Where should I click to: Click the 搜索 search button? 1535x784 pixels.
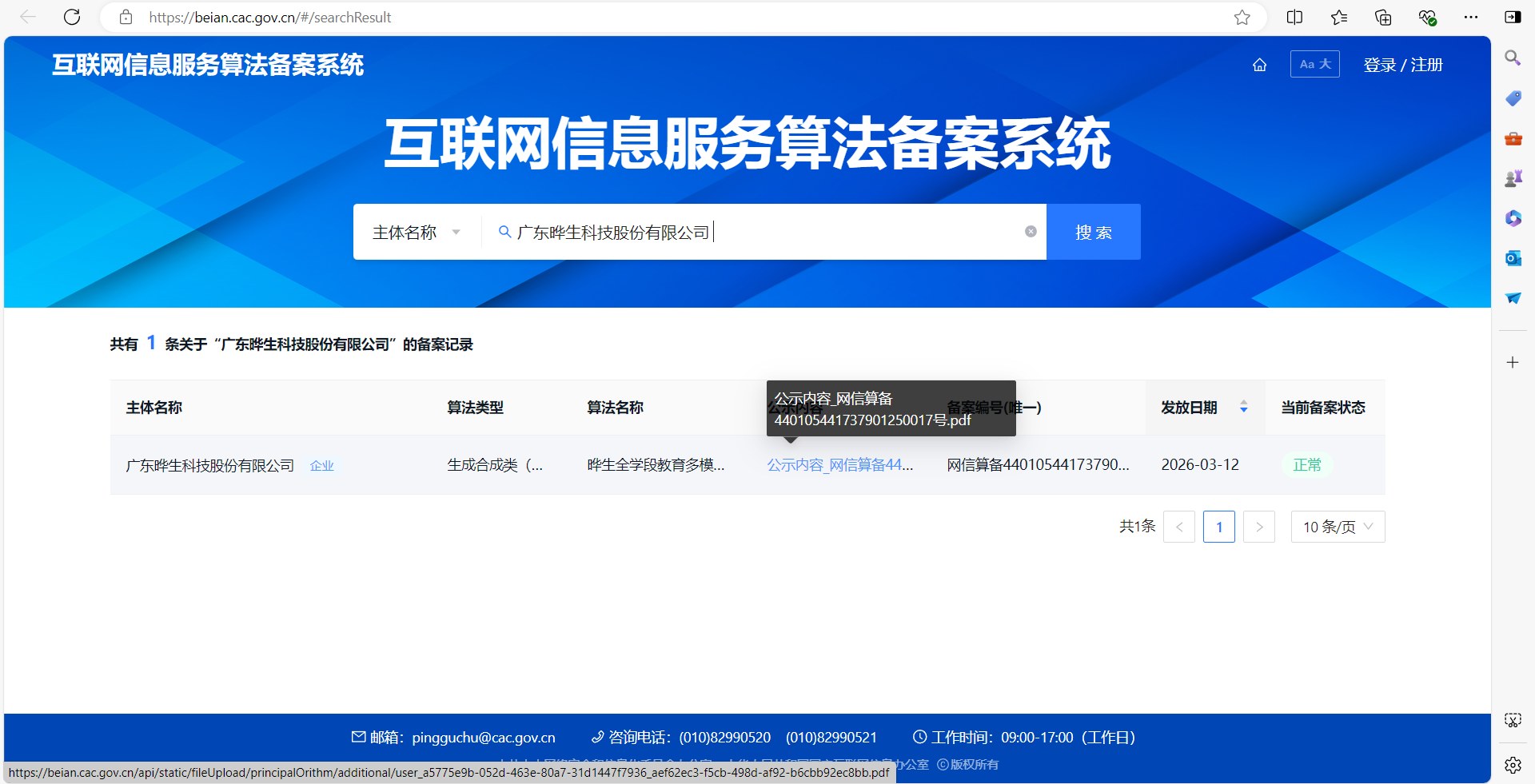[x=1093, y=232]
